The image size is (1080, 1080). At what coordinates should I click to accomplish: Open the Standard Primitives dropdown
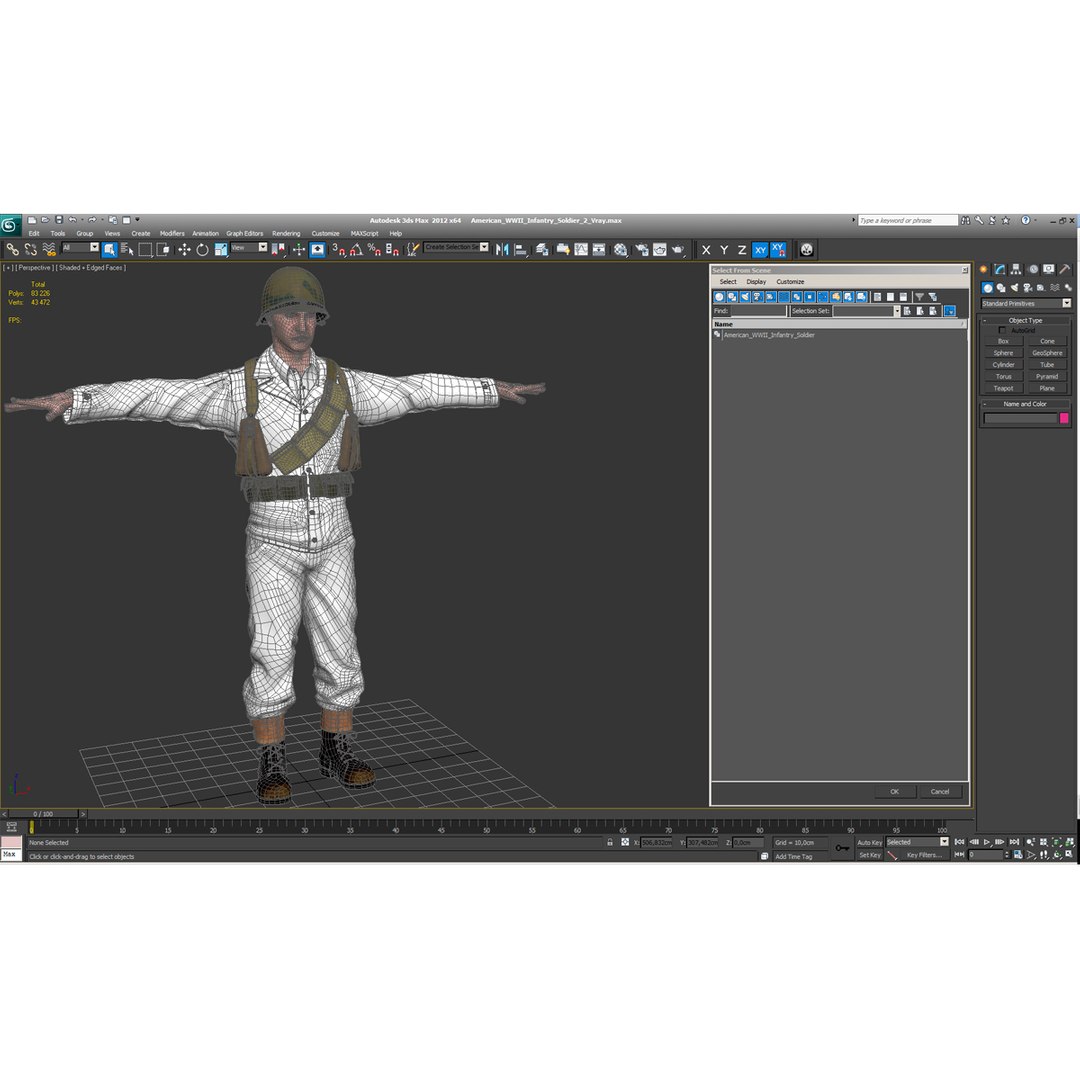point(1026,304)
